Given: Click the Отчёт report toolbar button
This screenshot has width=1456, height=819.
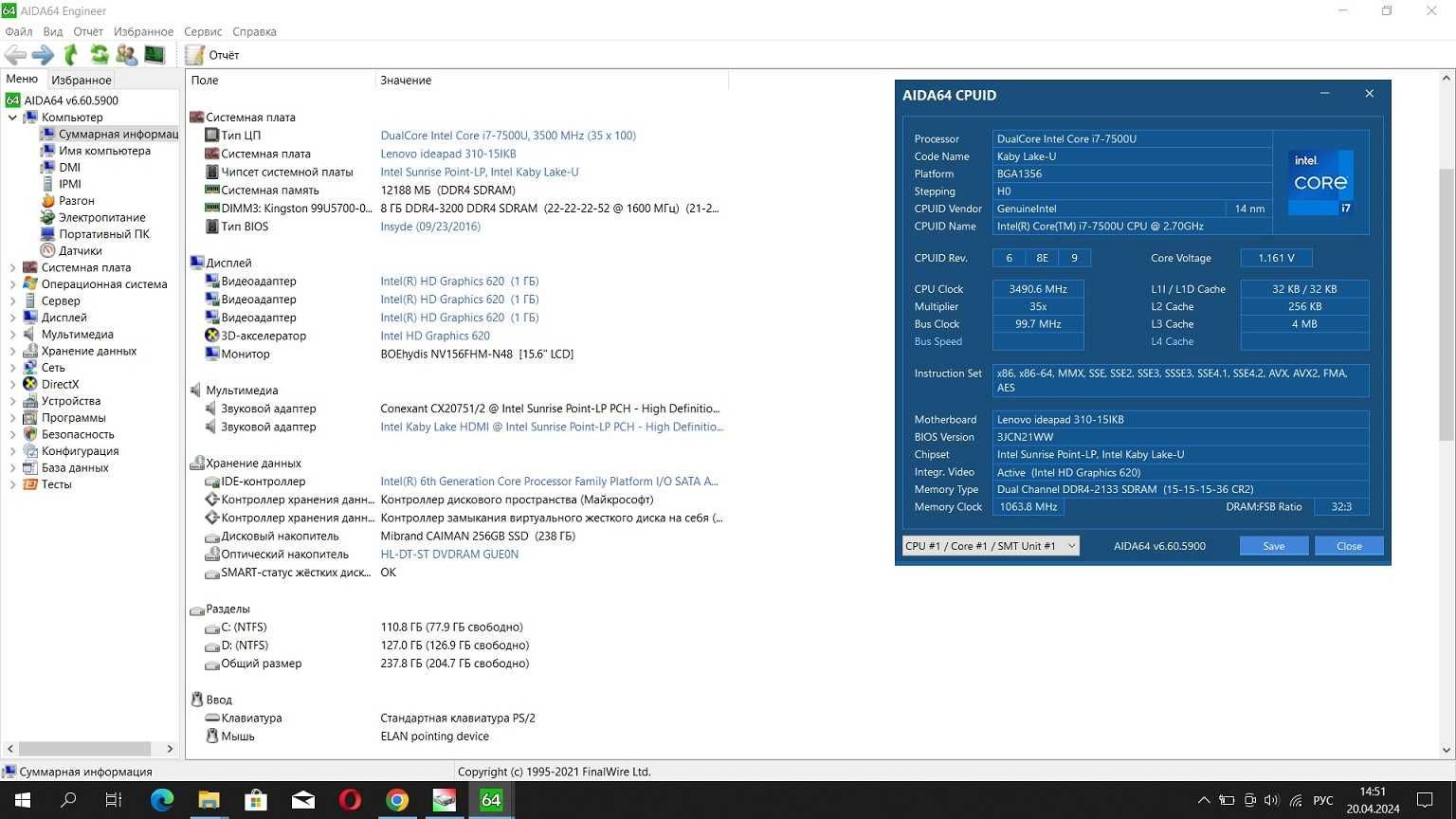Looking at the screenshot, I should coord(212,55).
